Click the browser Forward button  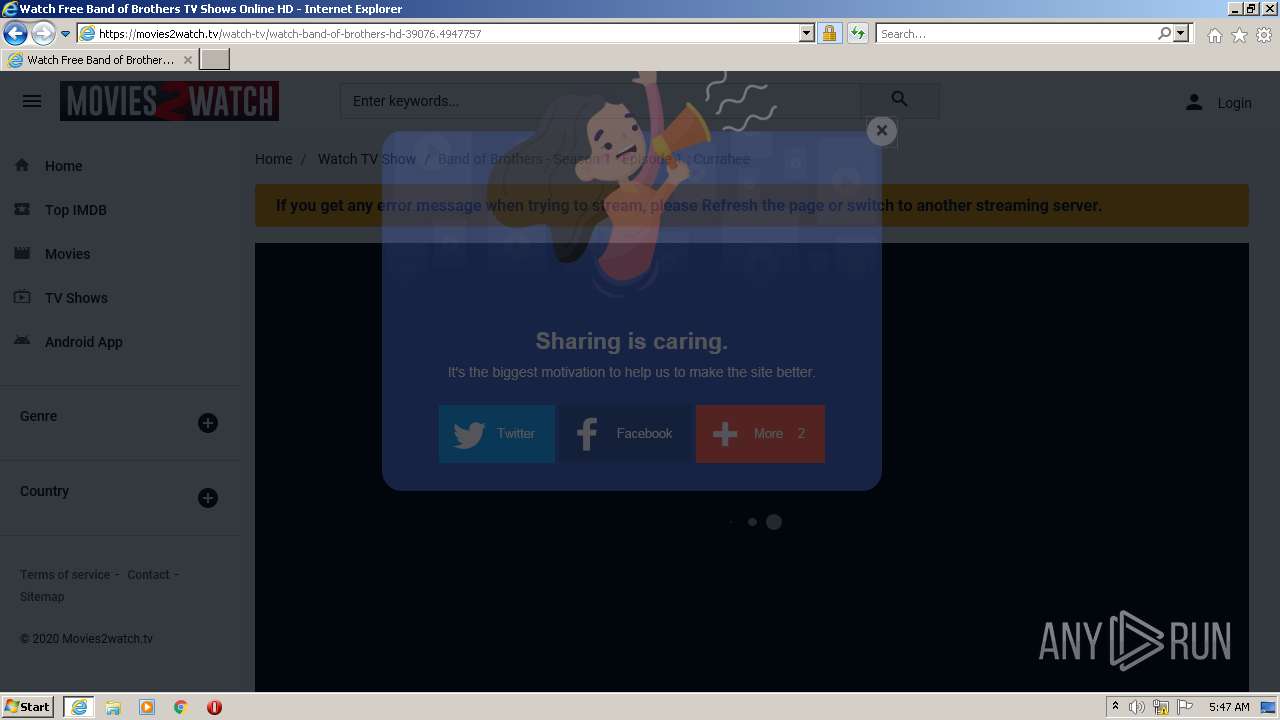pos(42,33)
